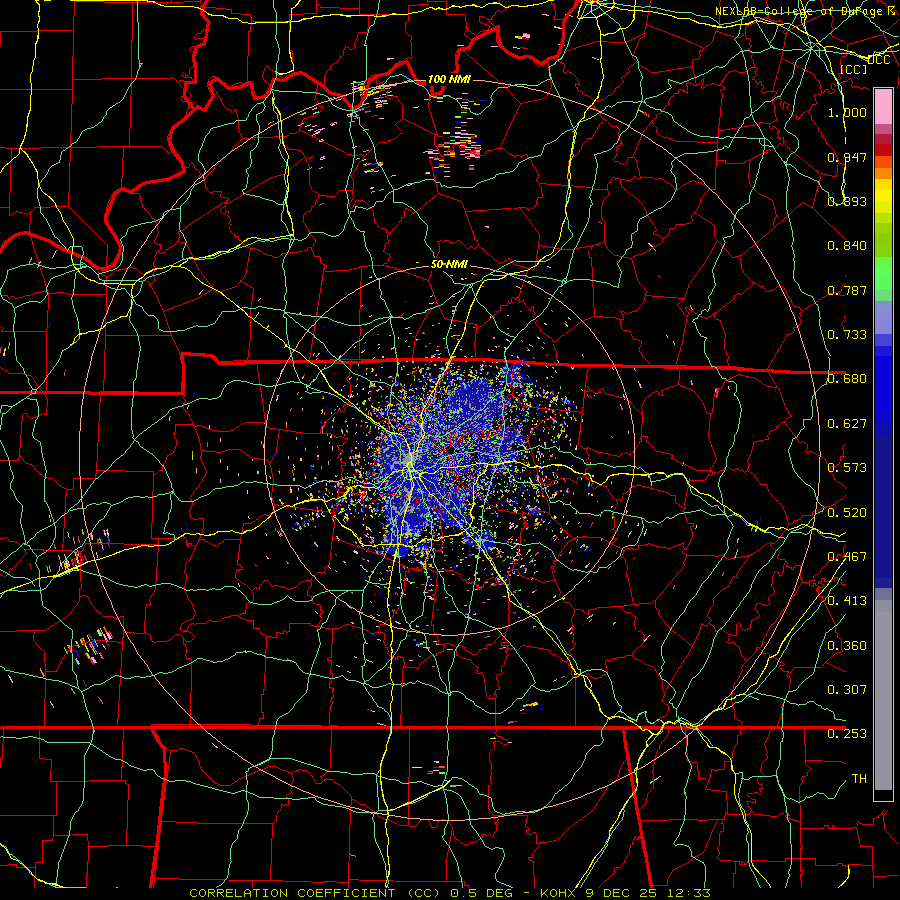Screen dimensions: 900x900
Task: Click the 50 NMI range ring label
Action: coord(449,264)
